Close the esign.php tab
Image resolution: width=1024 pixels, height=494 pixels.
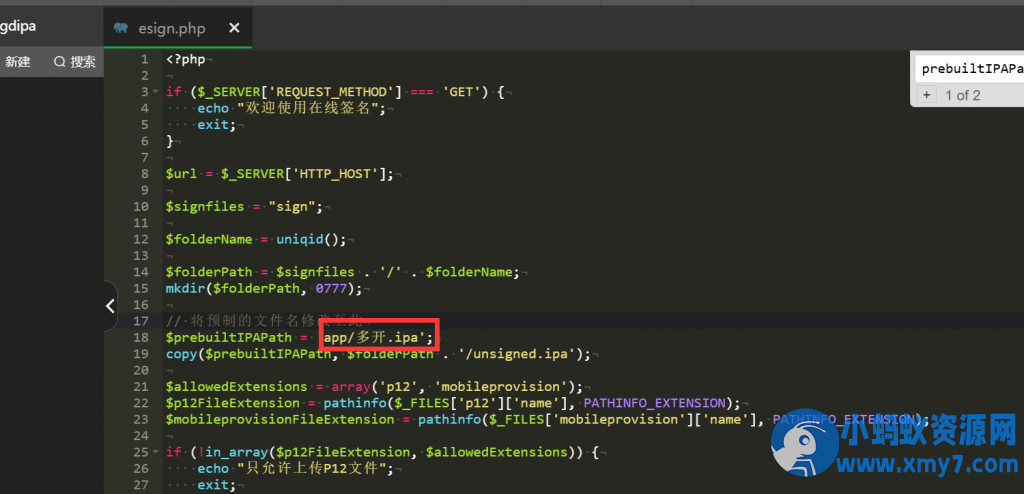(234, 28)
